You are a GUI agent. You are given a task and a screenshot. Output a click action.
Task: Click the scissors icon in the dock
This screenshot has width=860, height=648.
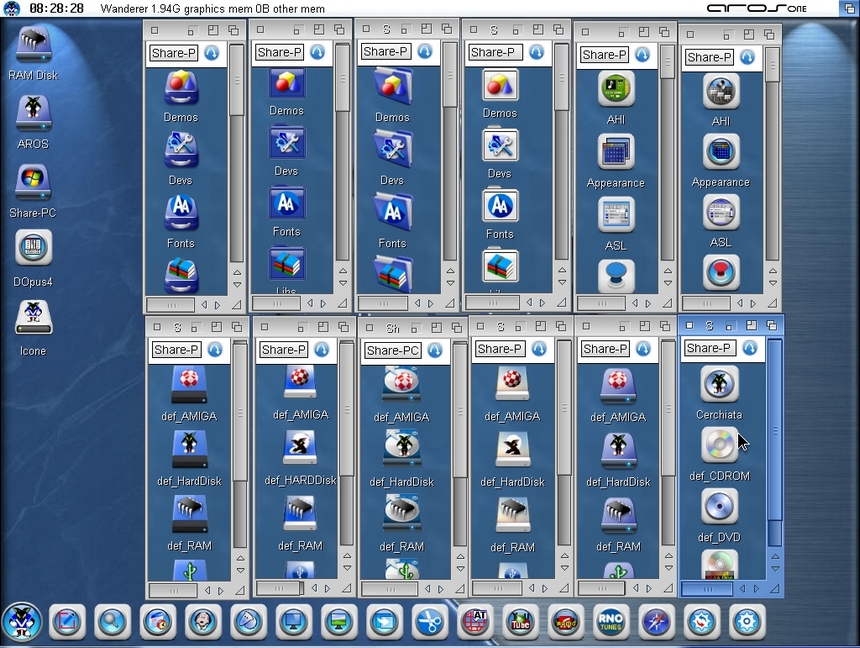(x=430, y=622)
